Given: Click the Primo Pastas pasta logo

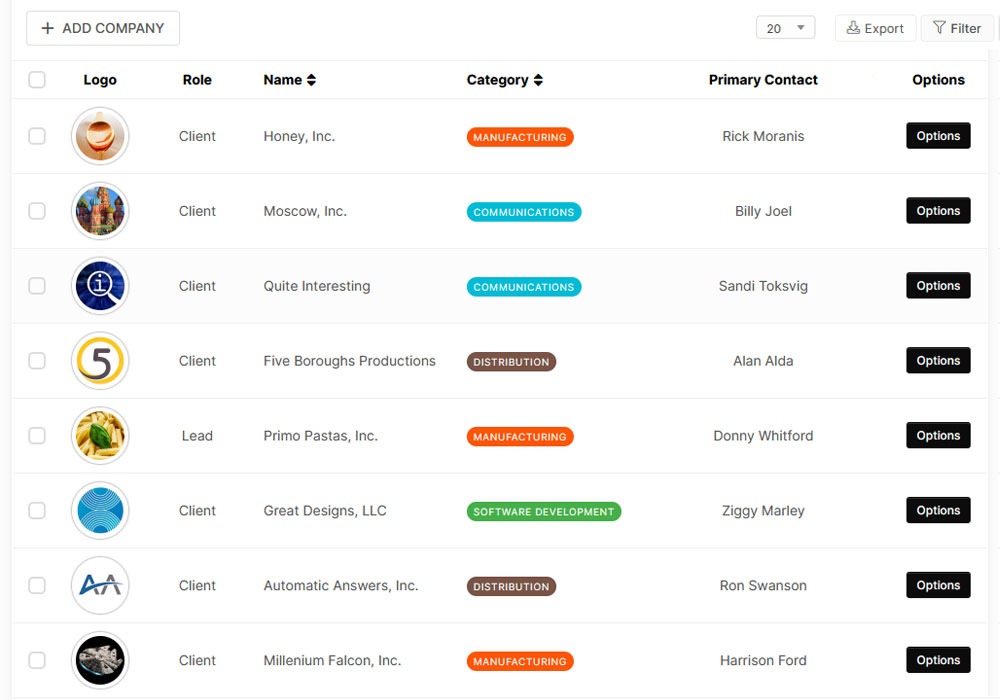Looking at the screenshot, I should coord(100,436).
